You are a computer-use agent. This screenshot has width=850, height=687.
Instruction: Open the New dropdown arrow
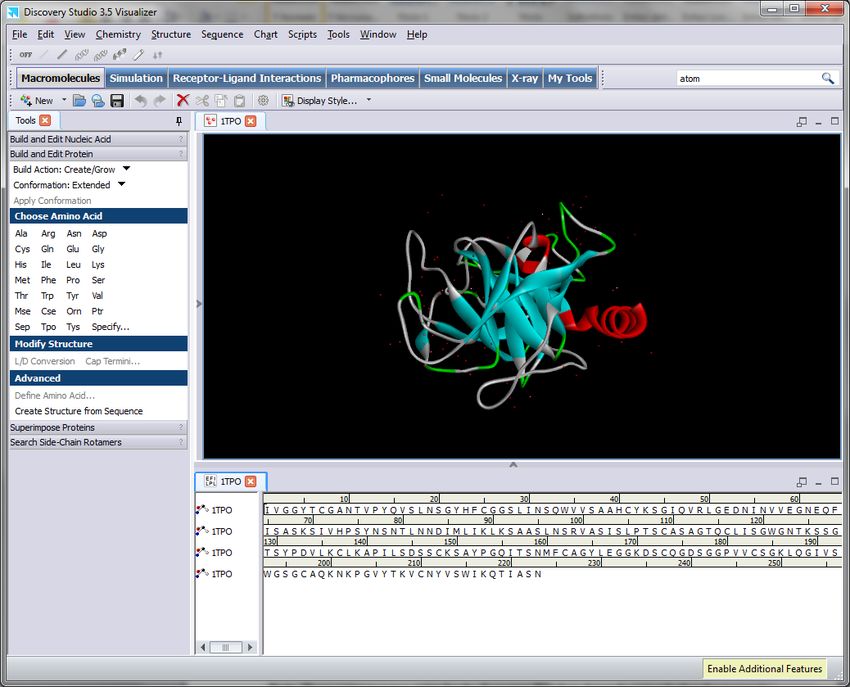pos(64,100)
